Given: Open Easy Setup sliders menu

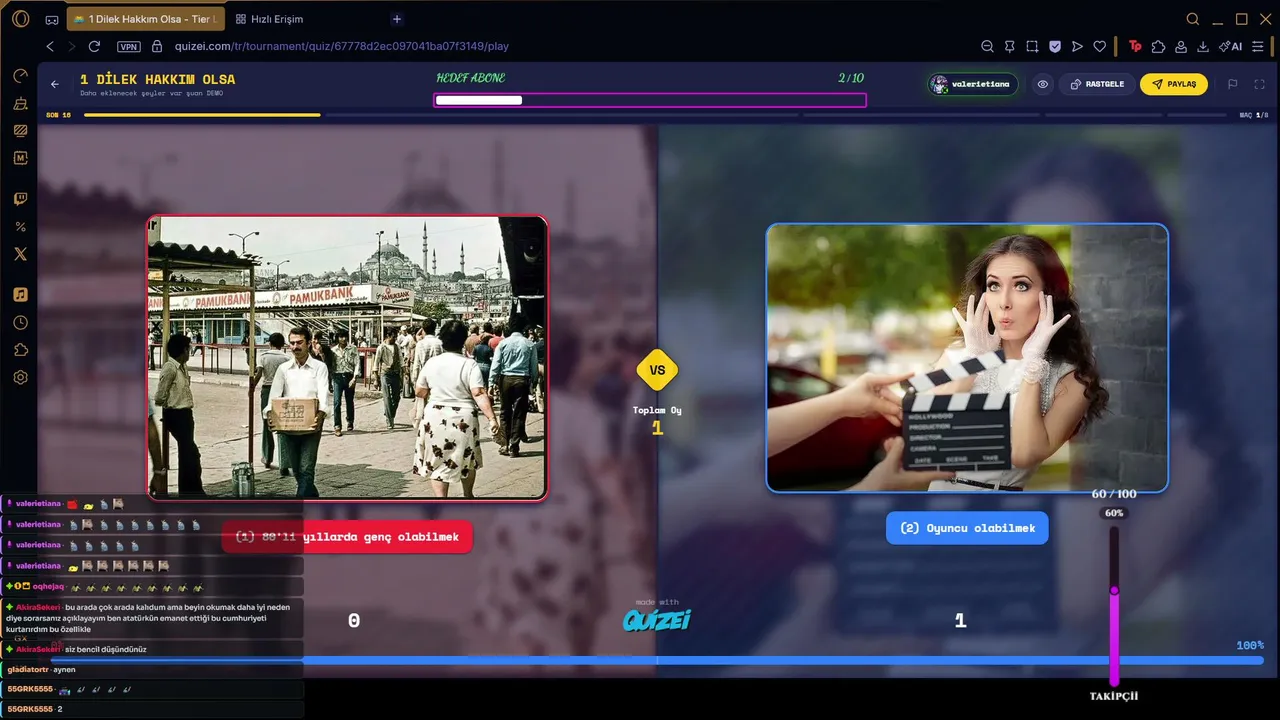Looking at the screenshot, I should [1258, 46].
